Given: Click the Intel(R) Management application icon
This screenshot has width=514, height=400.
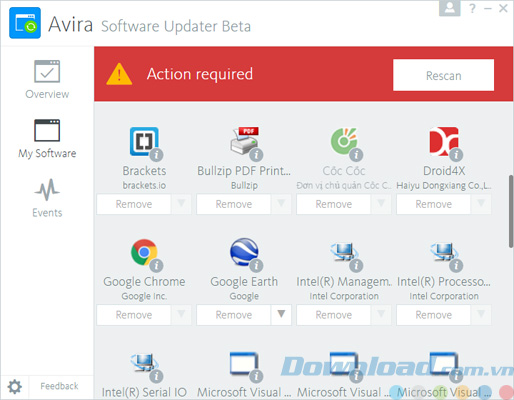Looking at the screenshot, I should click(x=344, y=252).
